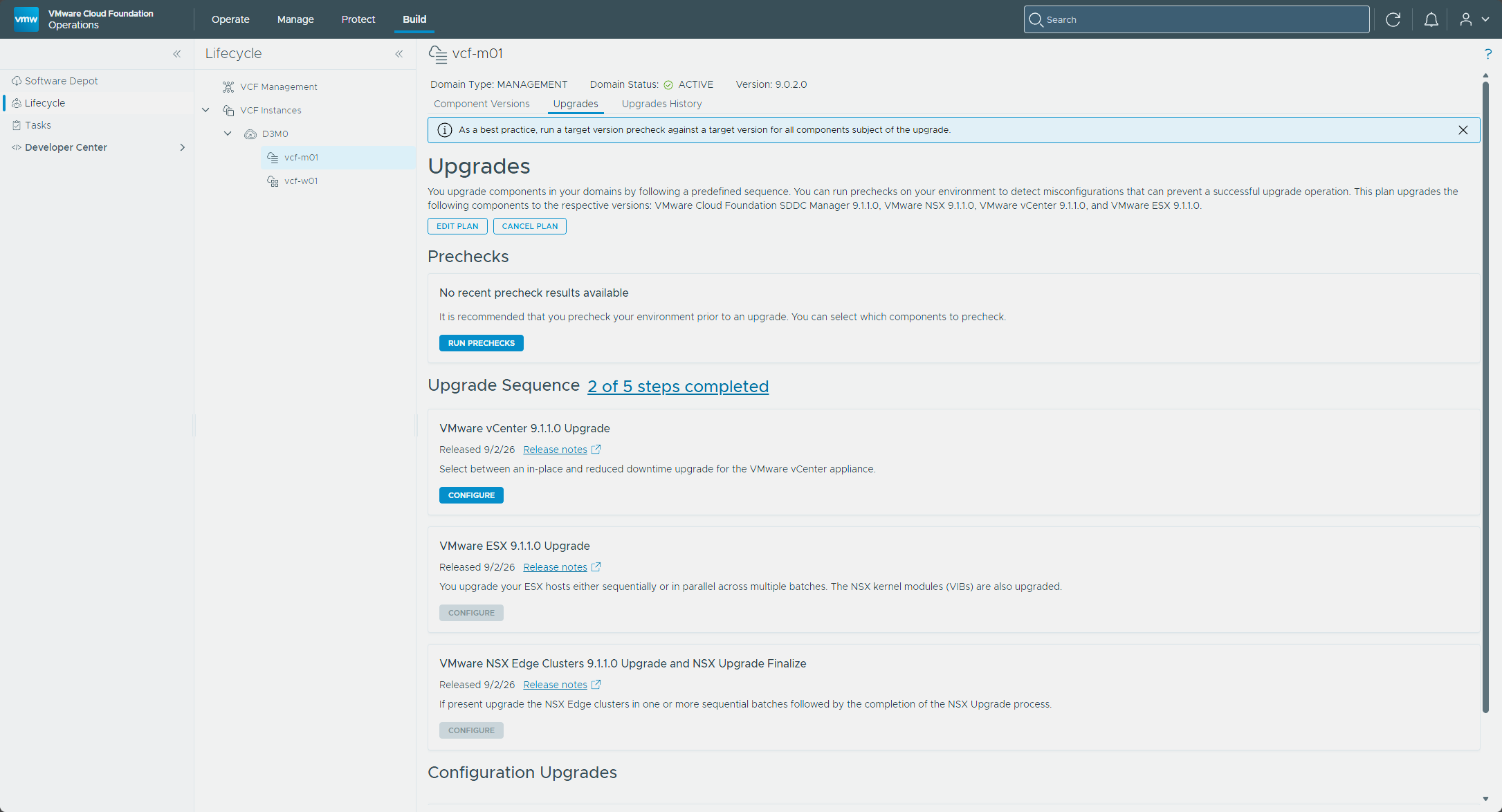Click CONFIGURE for vCenter 9.1.1.0 Upgrade
Viewport: 1502px width, 812px height.
471,495
